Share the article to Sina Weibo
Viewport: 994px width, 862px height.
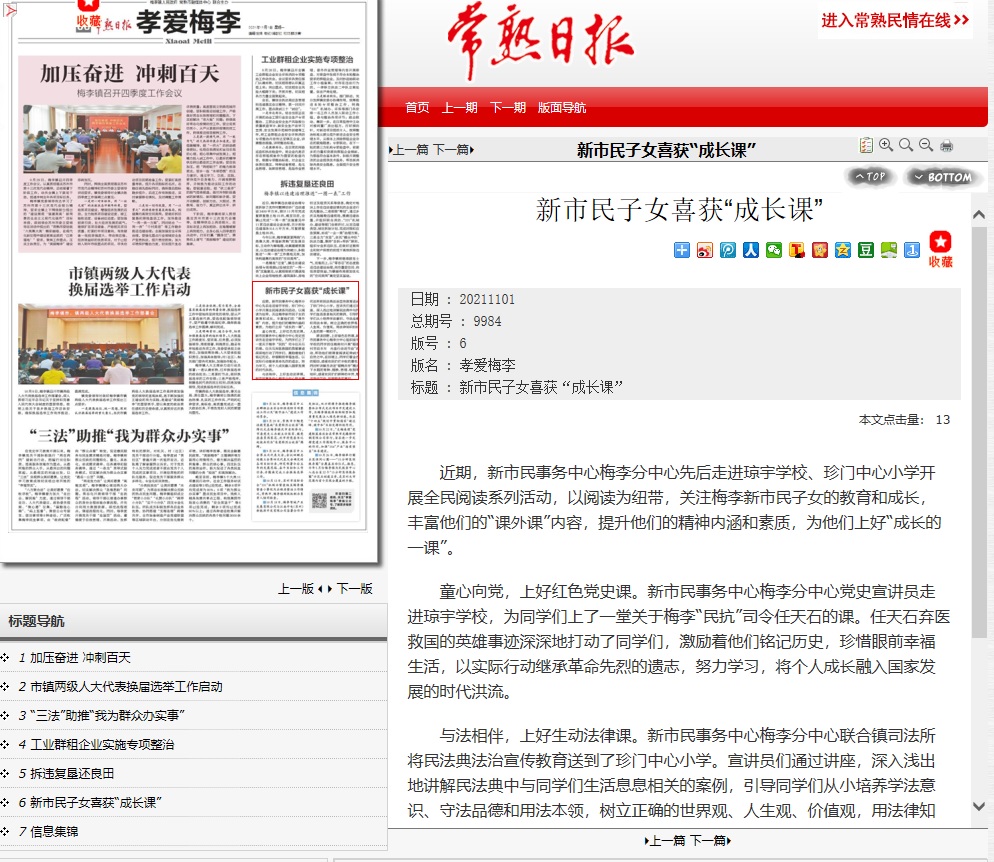click(705, 250)
